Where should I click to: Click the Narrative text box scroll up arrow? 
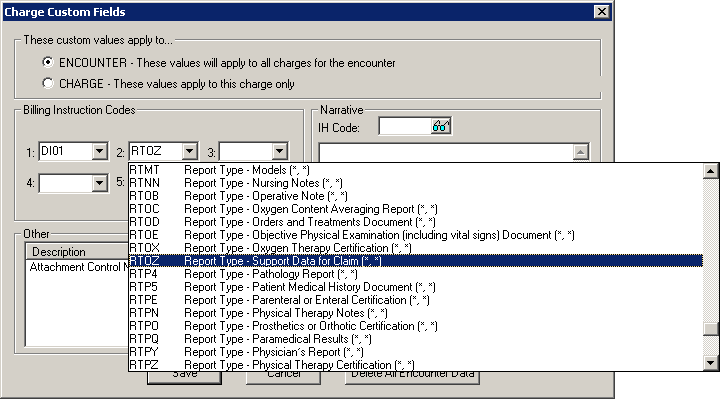pyautogui.click(x=580, y=152)
